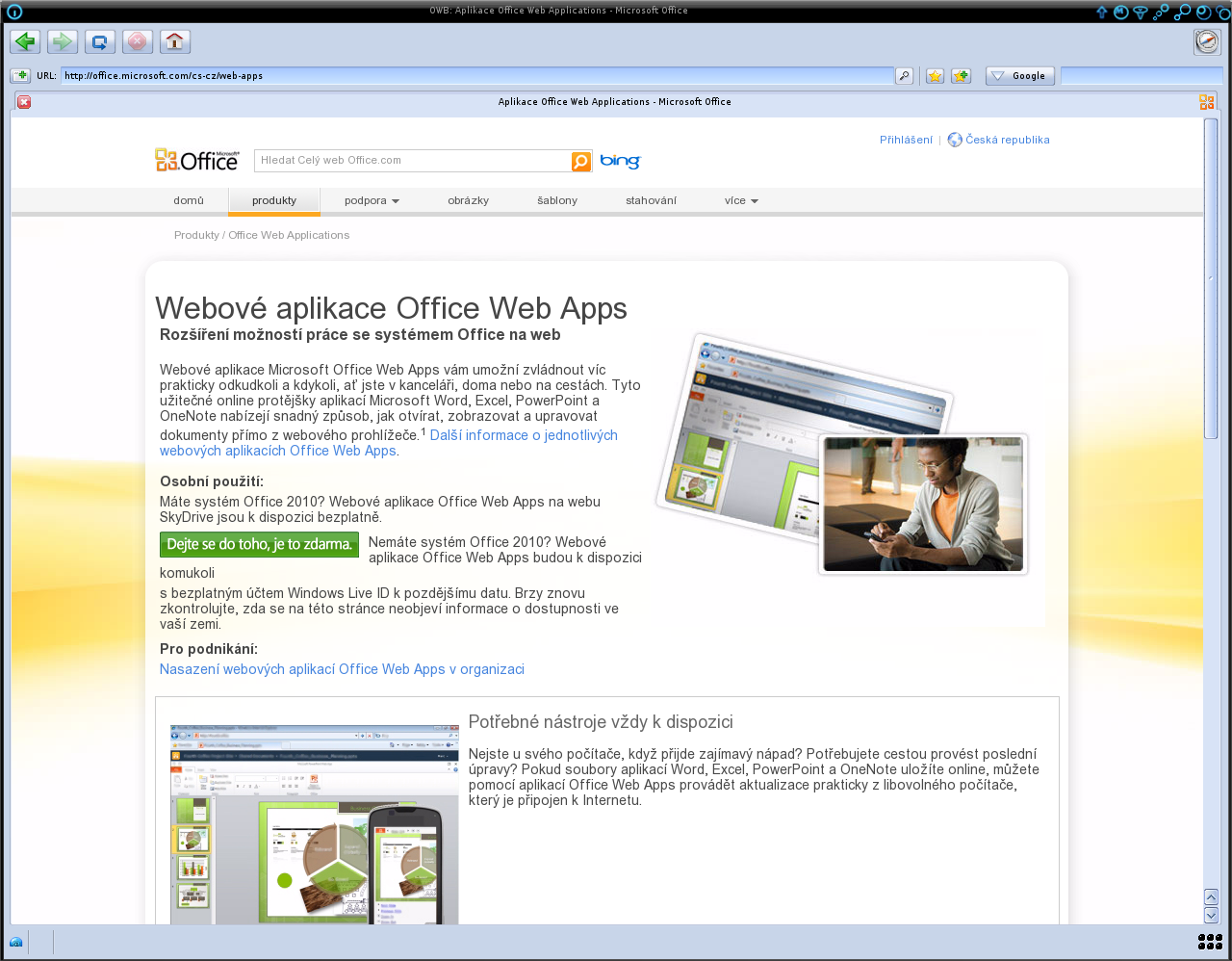Click the tab title 'Aplikace Office Web Applications - Microsoft Office'
1232x961 pixels.
pos(615,102)
